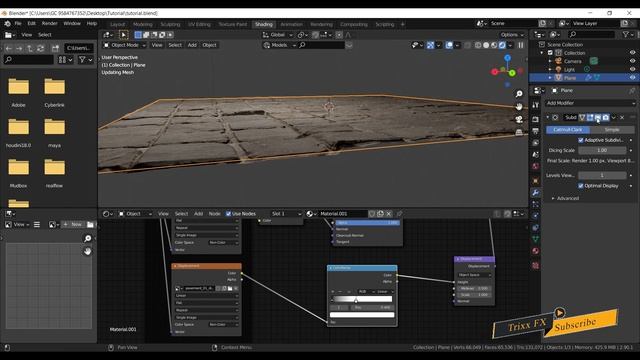Open the Options dropdown in viewport
The image size is (640, 360).
(512, 35)
